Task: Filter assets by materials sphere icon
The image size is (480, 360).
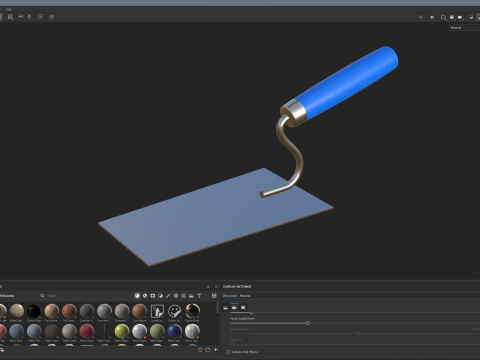Action: [137, 296]
